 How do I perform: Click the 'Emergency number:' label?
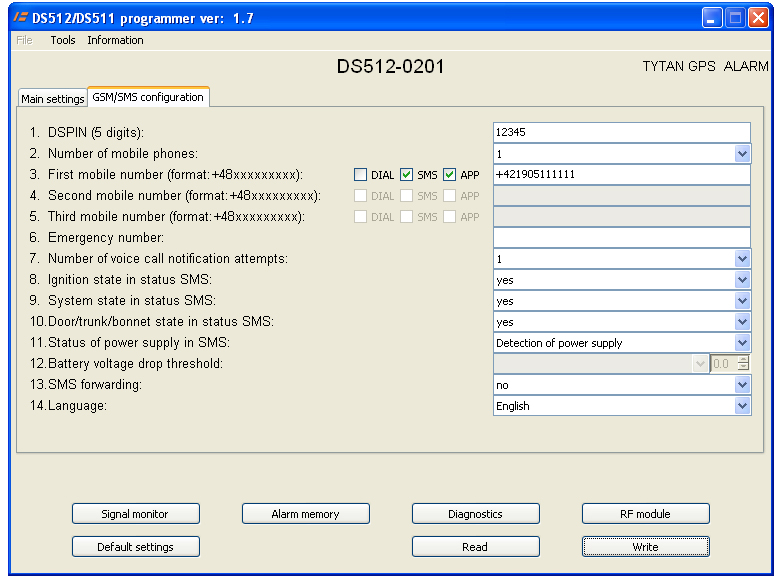click(x=106, y=238)
